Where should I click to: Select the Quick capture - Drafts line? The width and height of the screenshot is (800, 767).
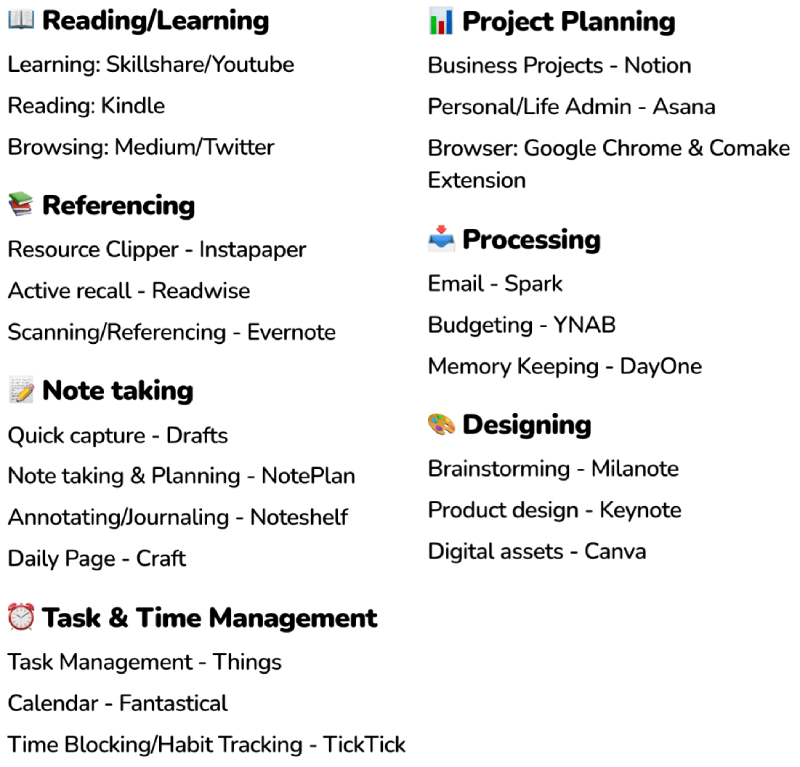point(118,436)
